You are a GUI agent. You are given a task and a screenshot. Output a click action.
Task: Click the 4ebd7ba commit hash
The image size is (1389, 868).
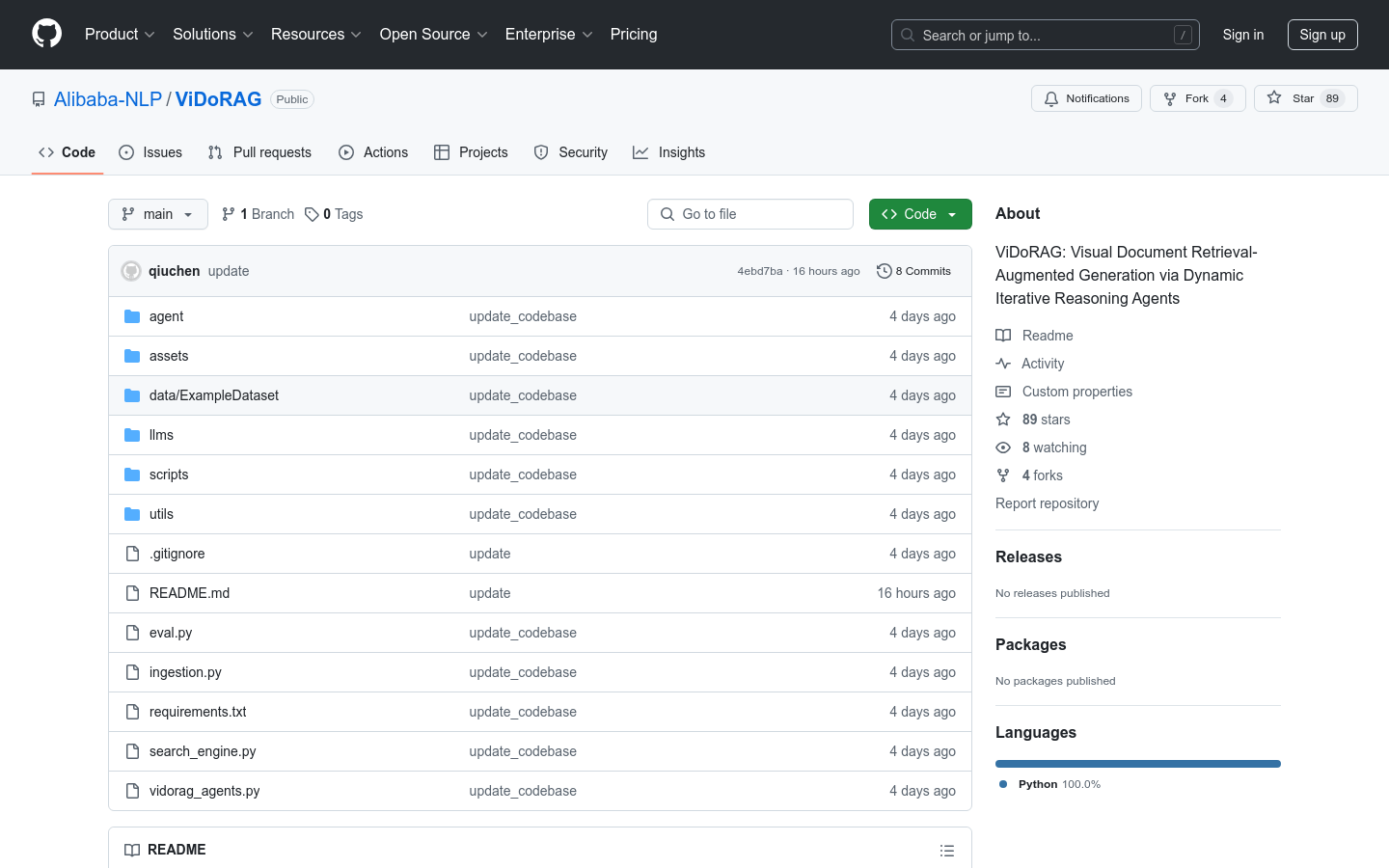[760, 271]
